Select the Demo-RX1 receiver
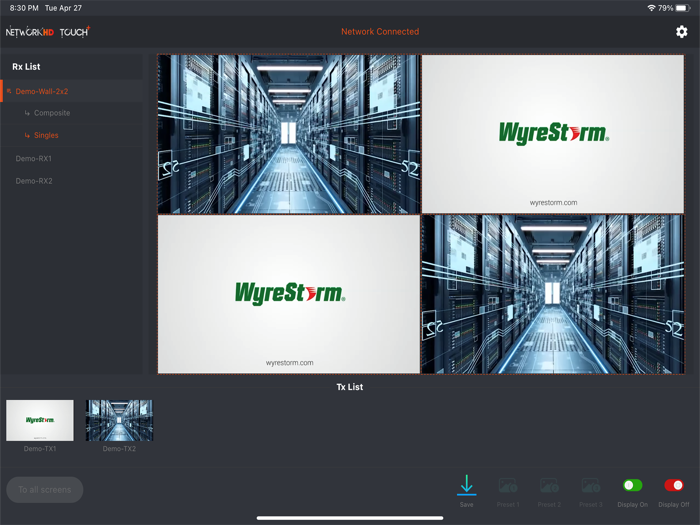 33,158
